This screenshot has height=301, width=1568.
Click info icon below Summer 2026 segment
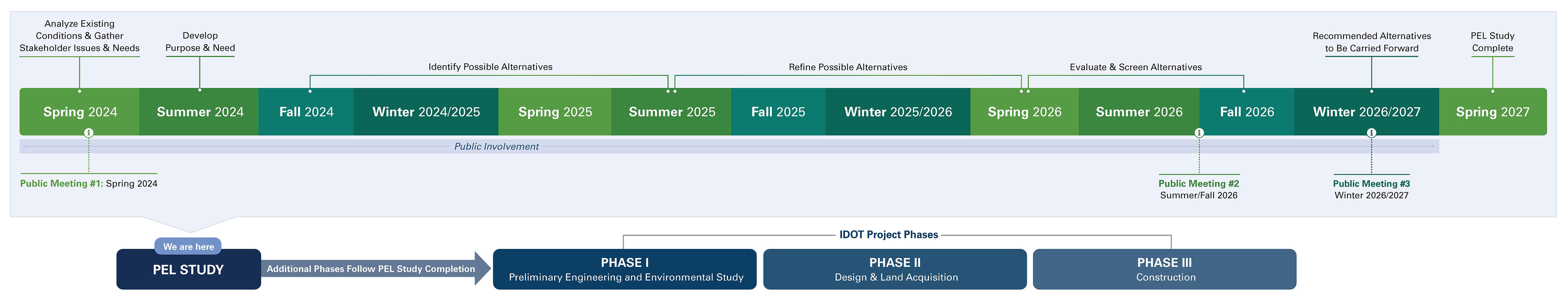[1199, 133]
